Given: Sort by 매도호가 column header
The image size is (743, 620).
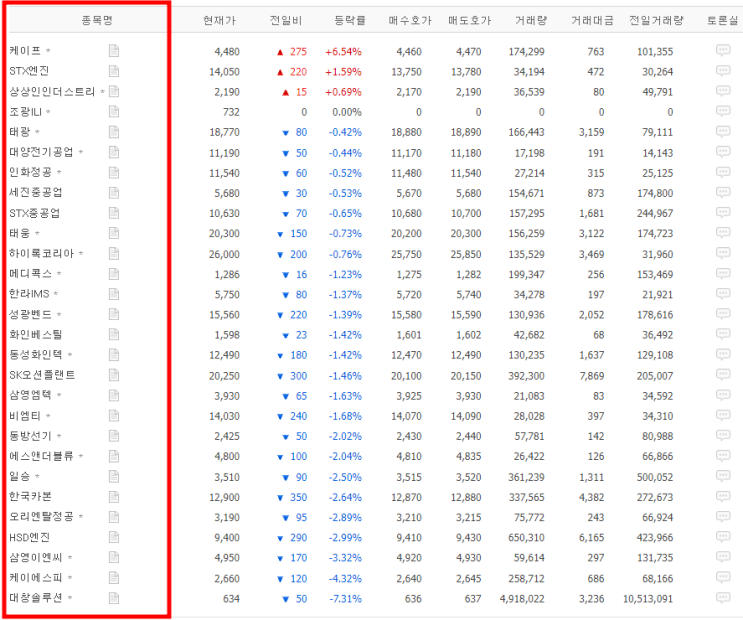Looking at the screenshot, I should coord(470,20).
